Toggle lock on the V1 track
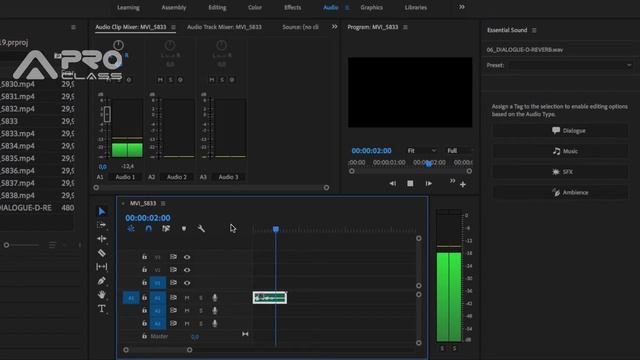 pyautogui.click(x=144, y=282)
